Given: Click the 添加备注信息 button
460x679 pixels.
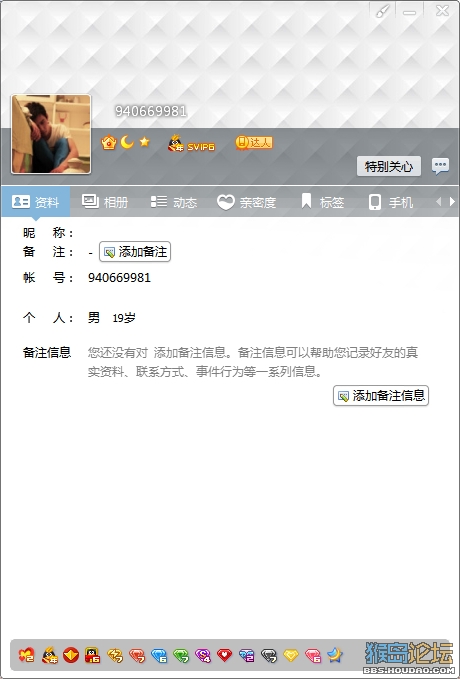Looking at the screenshot, I should pyautogui.click(x=381, y=395).
